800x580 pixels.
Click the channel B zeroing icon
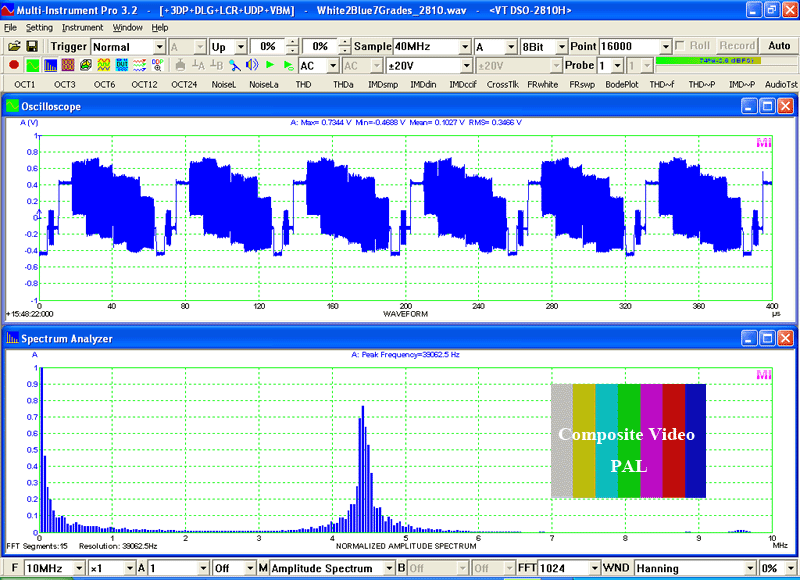point(216,65)
